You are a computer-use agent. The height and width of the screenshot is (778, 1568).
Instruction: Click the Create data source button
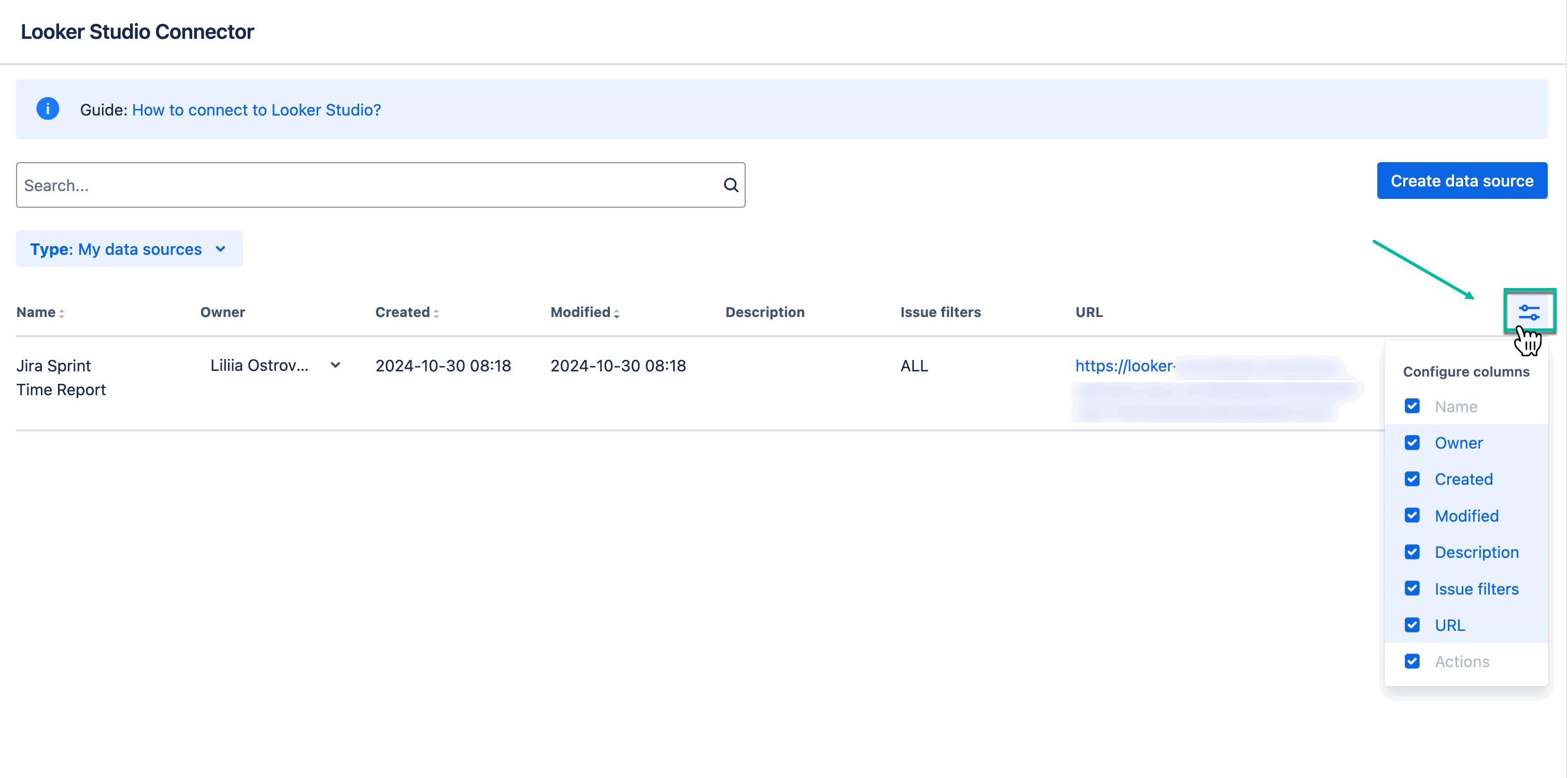click(1461, 181)
